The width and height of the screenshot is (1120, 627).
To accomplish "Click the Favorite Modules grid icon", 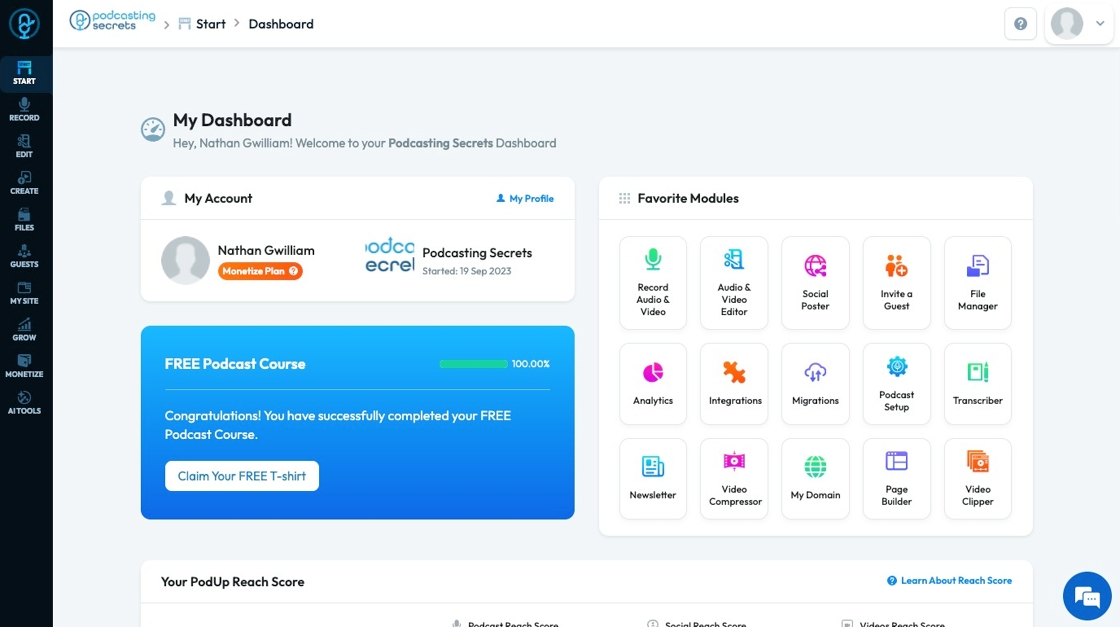I will click(x=624, y=199).
